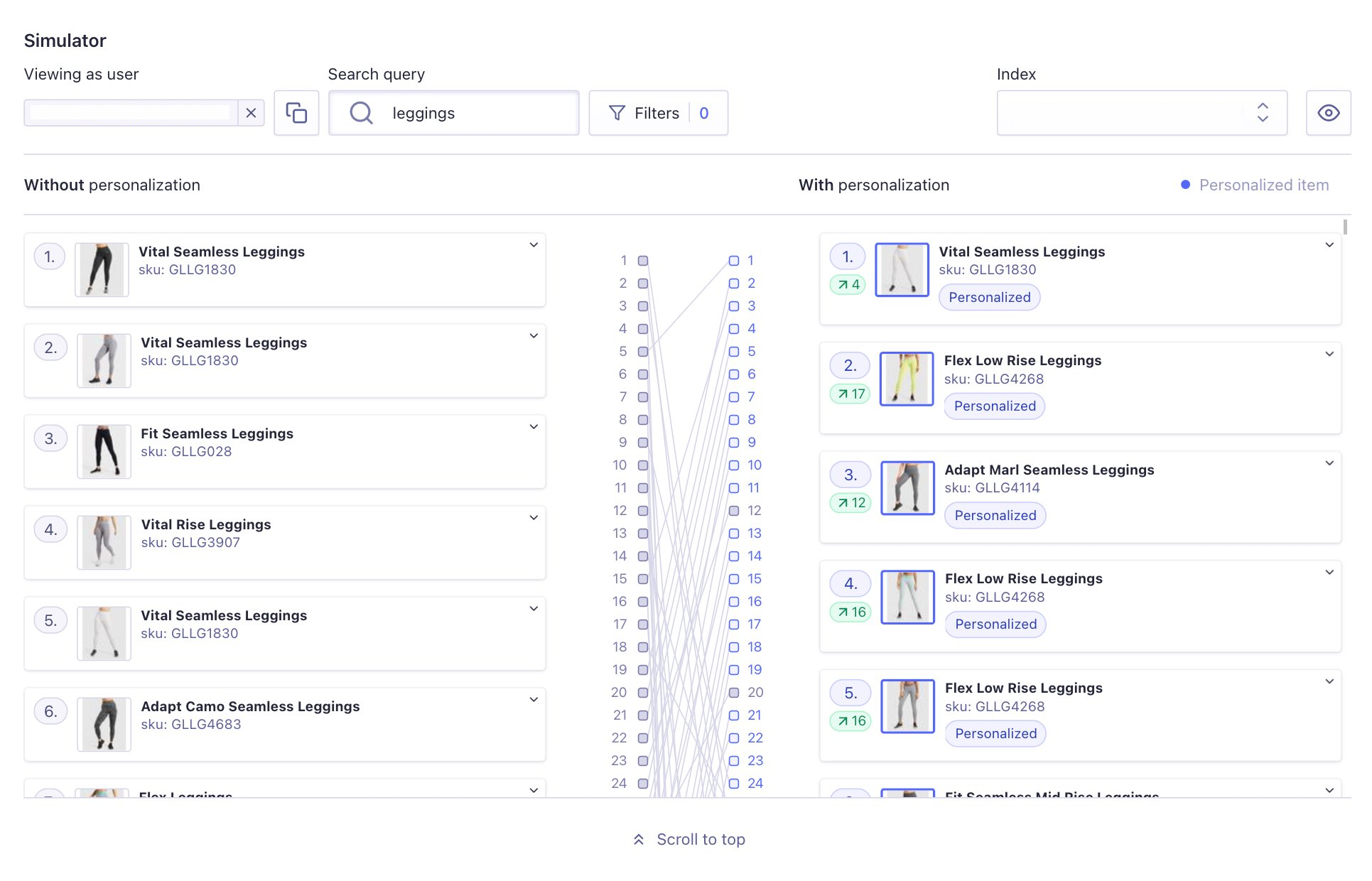
Task: Click sku GLLG3907 text
Action: pos(190,543)
